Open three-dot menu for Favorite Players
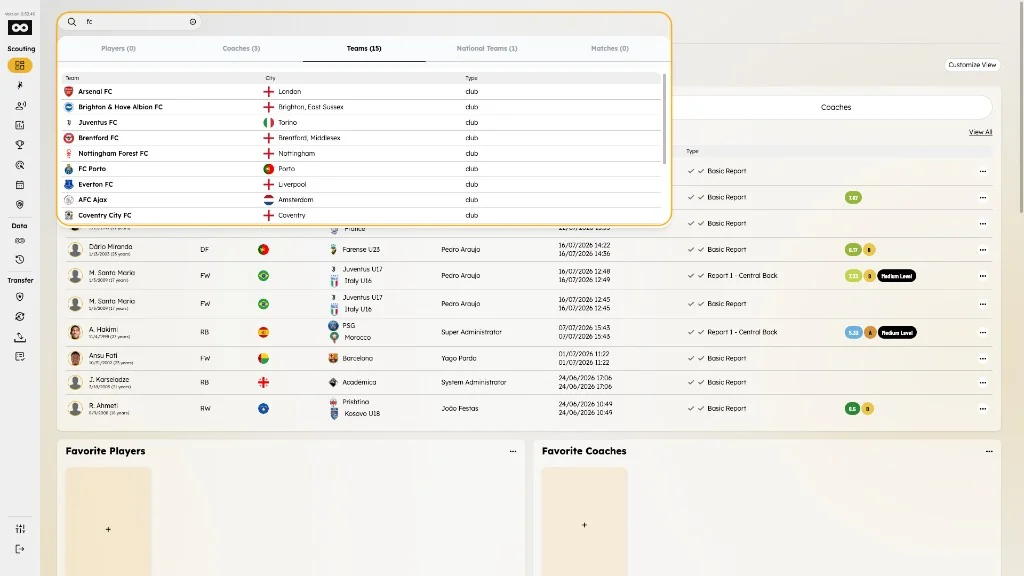 point(513,451)
